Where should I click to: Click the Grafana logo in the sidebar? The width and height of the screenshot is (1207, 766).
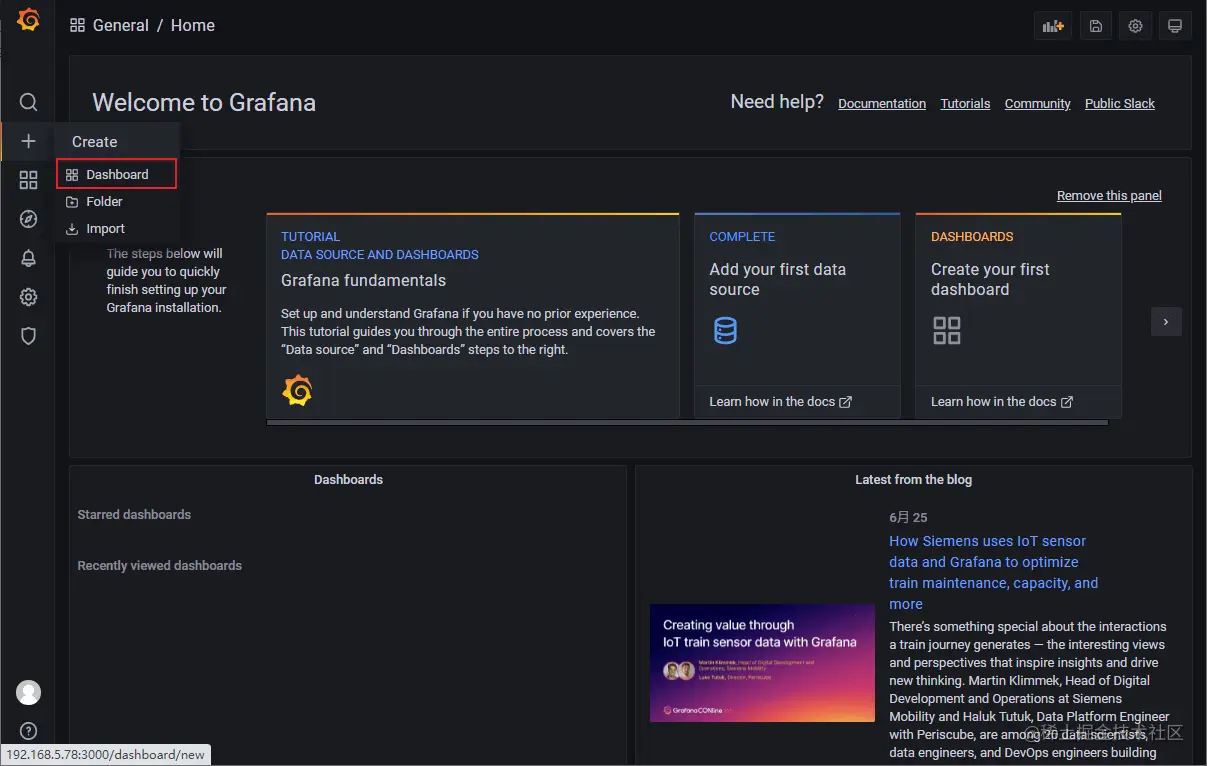click(x=28, y=20)
